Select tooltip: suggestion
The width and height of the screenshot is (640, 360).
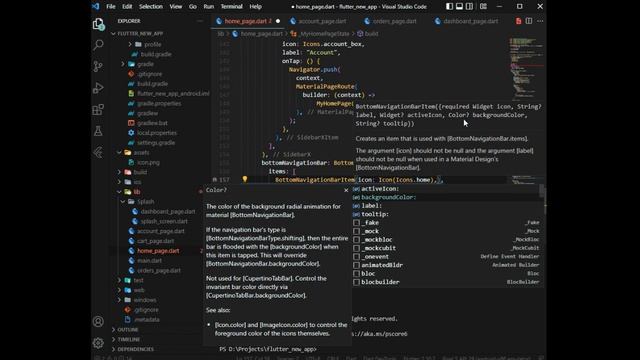(446, 214)
